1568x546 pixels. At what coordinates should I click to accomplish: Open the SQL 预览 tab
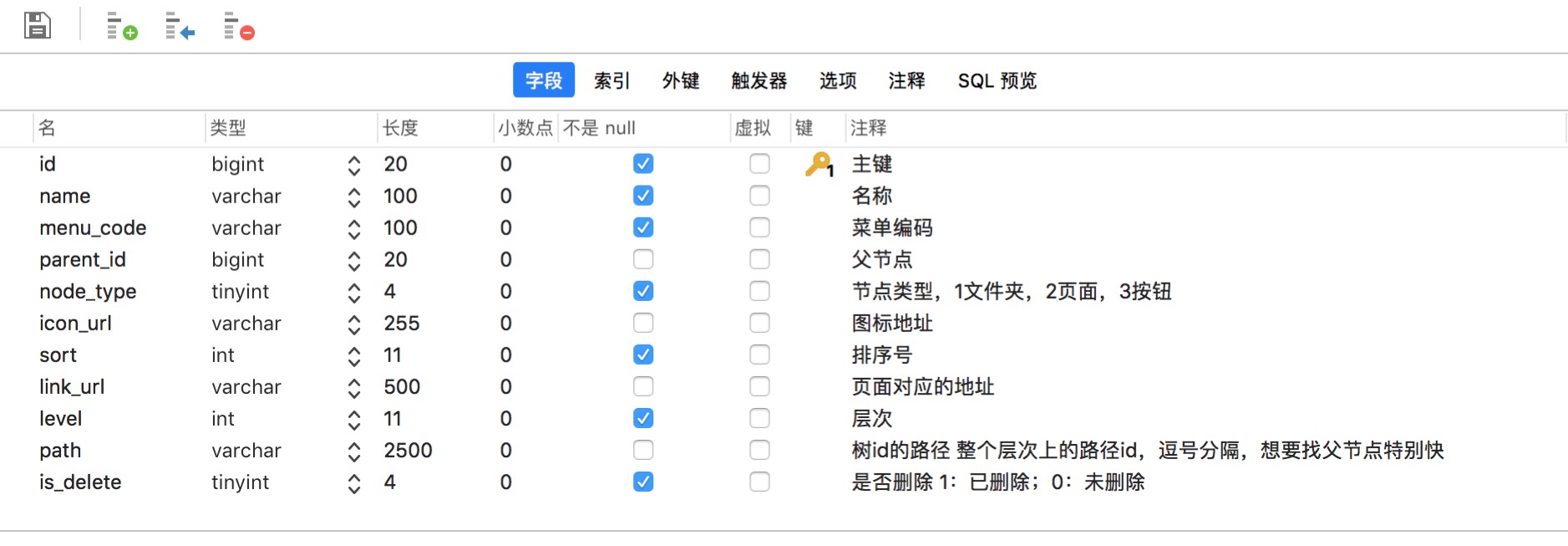click(997, 80)
